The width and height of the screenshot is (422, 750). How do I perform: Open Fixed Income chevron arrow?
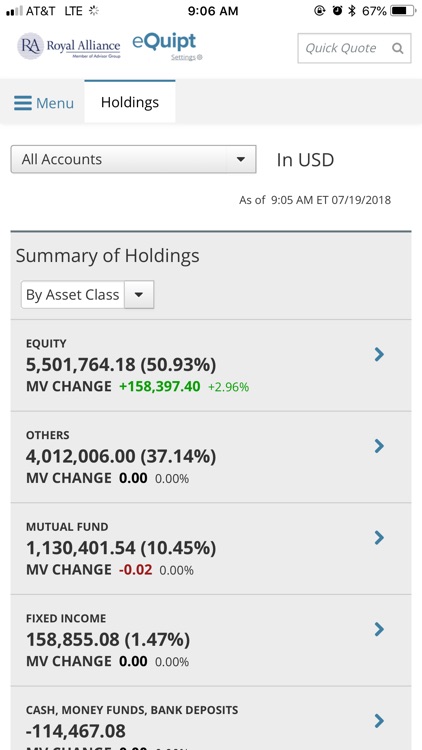(x=379, y=629)
